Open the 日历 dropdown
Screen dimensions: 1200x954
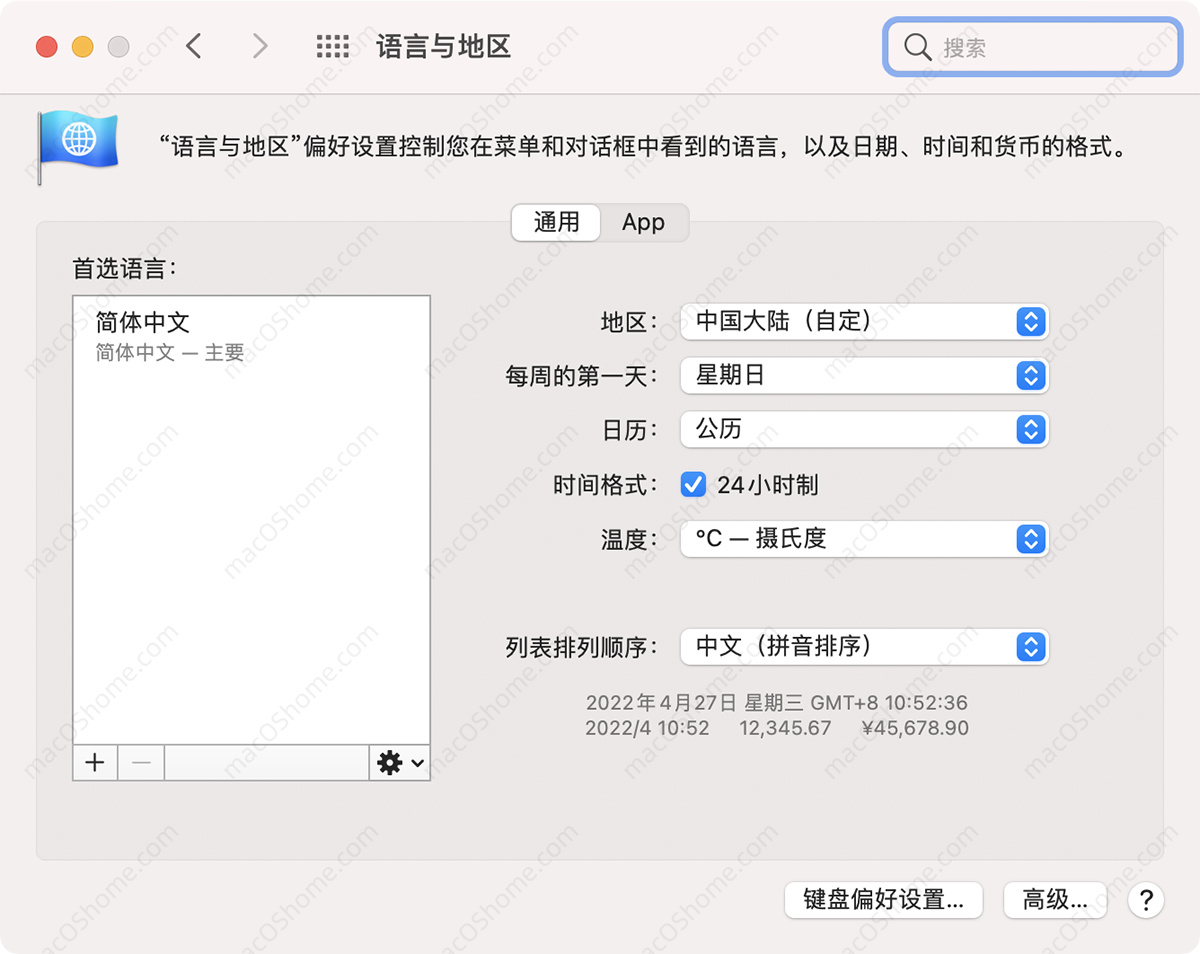(x=864, y=430)
